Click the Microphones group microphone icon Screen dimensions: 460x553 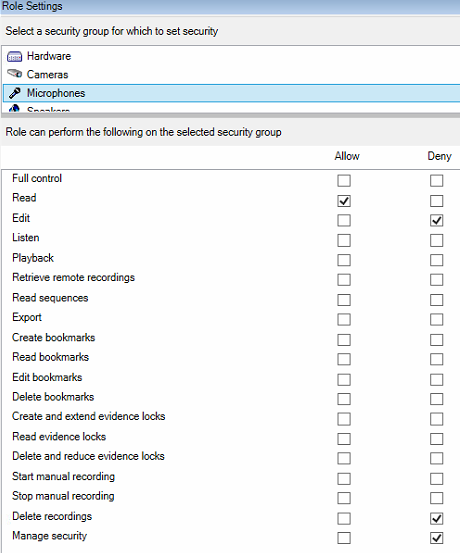point(14,93)
